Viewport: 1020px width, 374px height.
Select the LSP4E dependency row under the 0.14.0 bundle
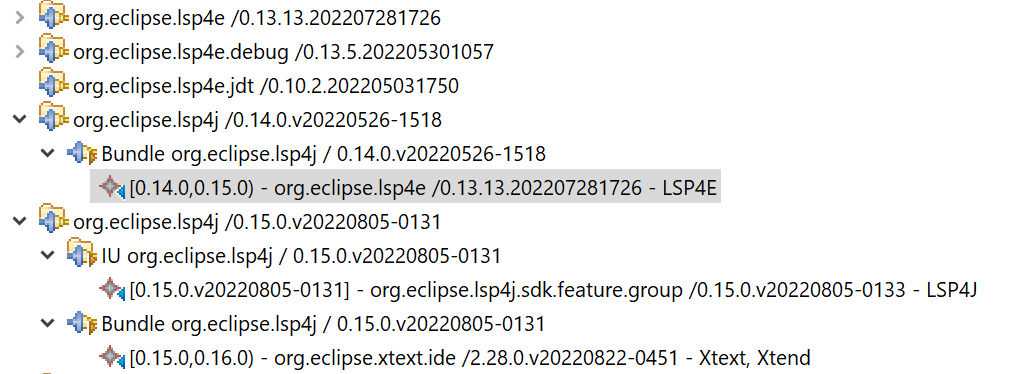coord(405,187)
